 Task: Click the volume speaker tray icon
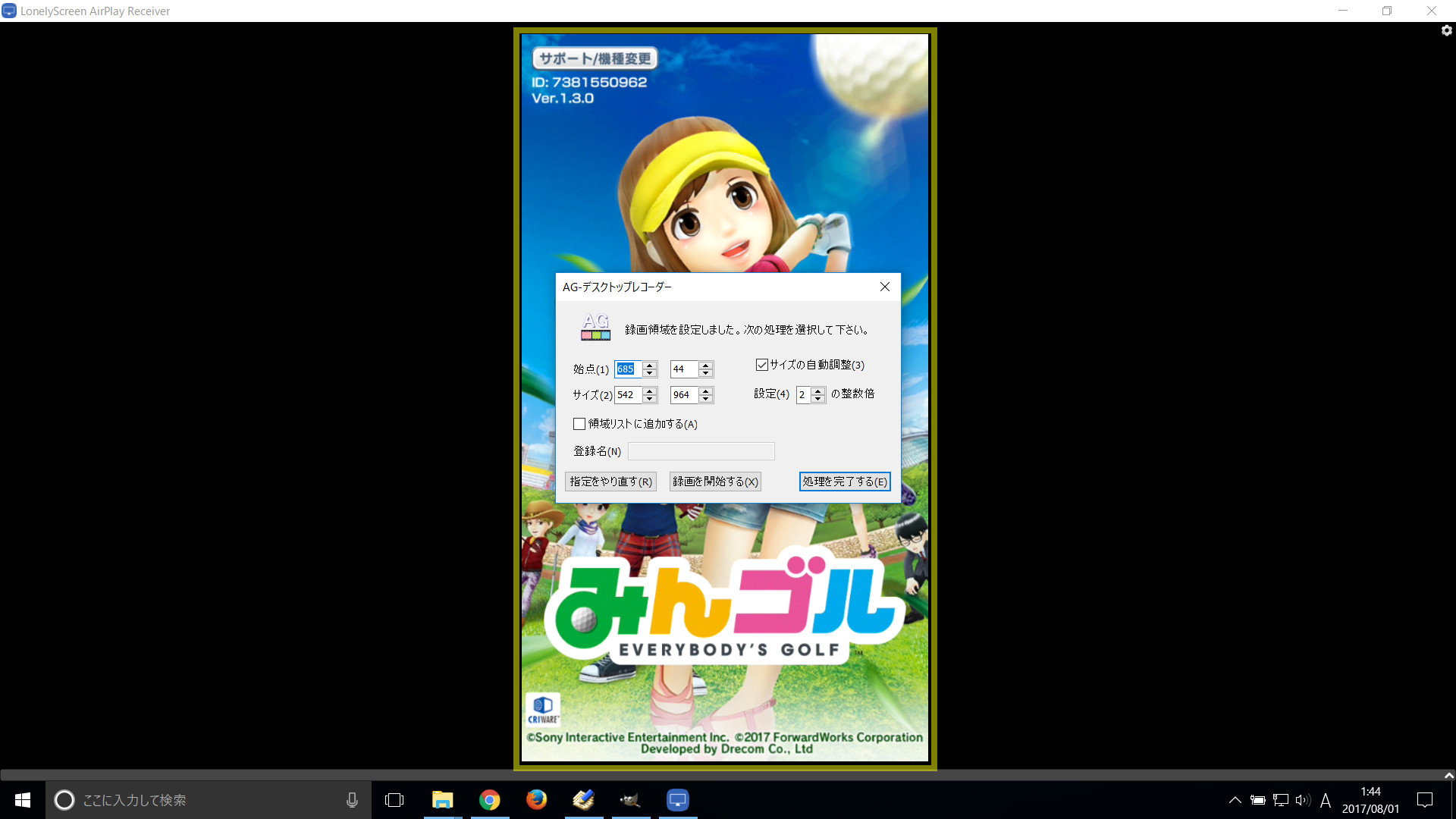click(x=1303, y=800)
